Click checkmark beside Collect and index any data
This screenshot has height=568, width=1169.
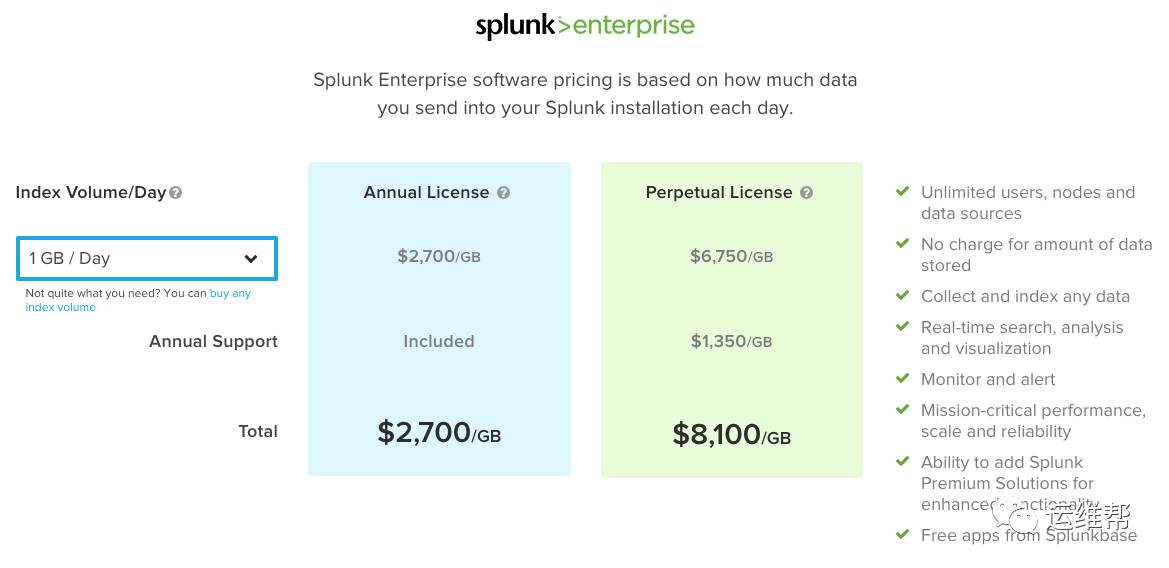[902, 296]
